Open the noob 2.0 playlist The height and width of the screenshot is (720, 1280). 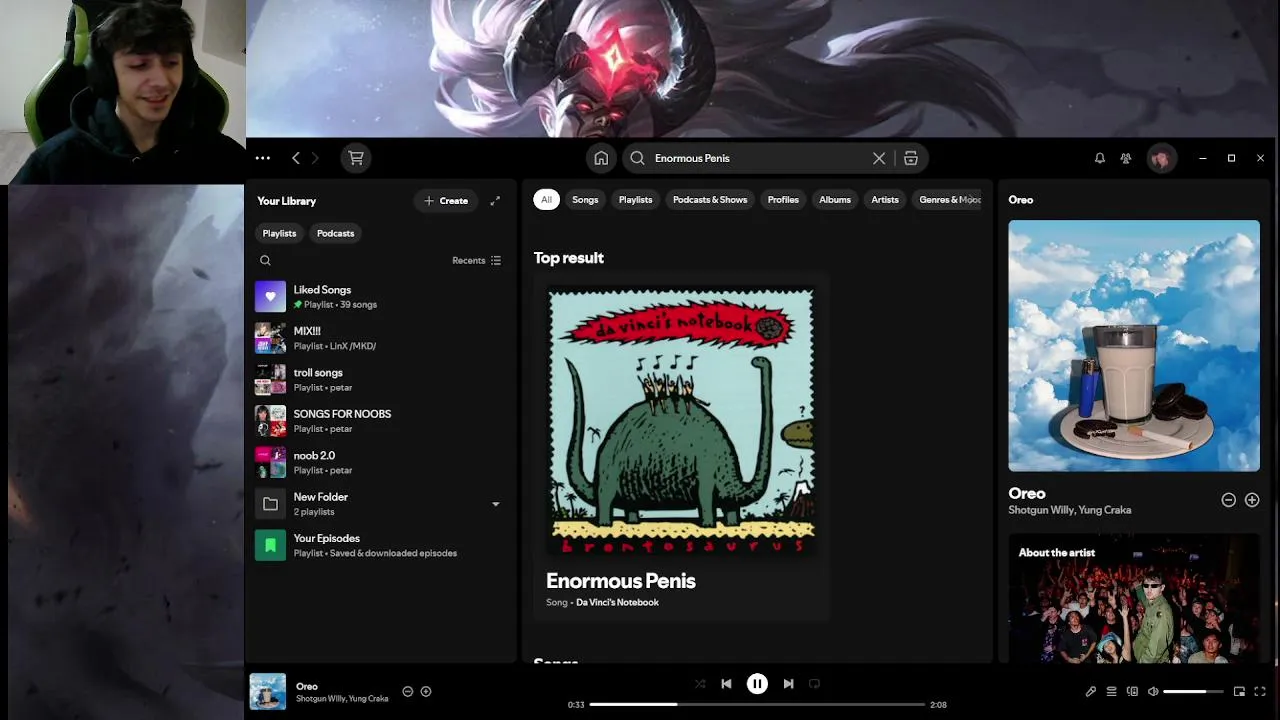(380, 462)
